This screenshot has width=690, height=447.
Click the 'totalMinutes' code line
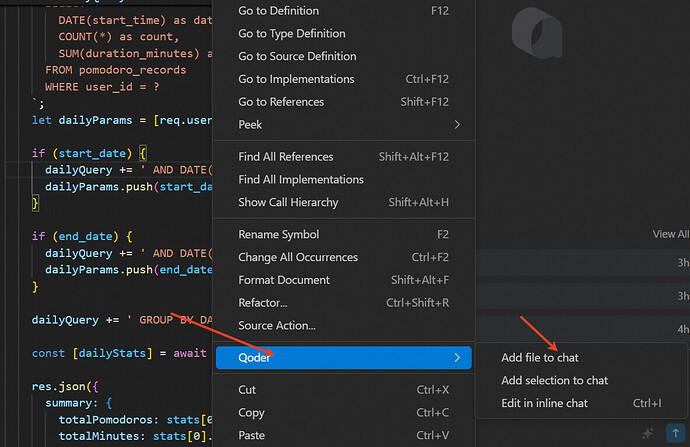[x=135, y=436]
